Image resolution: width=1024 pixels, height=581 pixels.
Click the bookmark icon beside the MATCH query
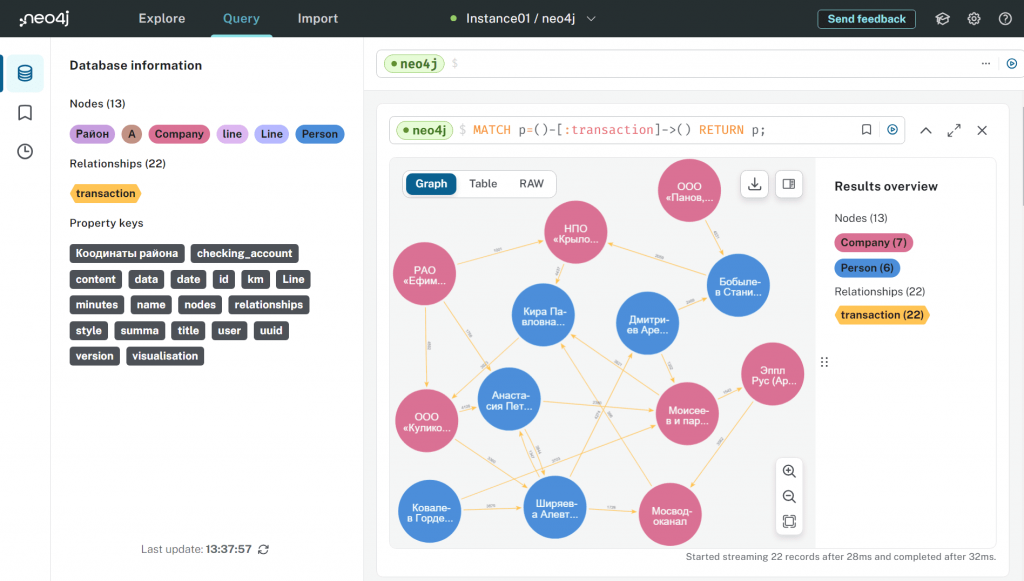point(867,129)
